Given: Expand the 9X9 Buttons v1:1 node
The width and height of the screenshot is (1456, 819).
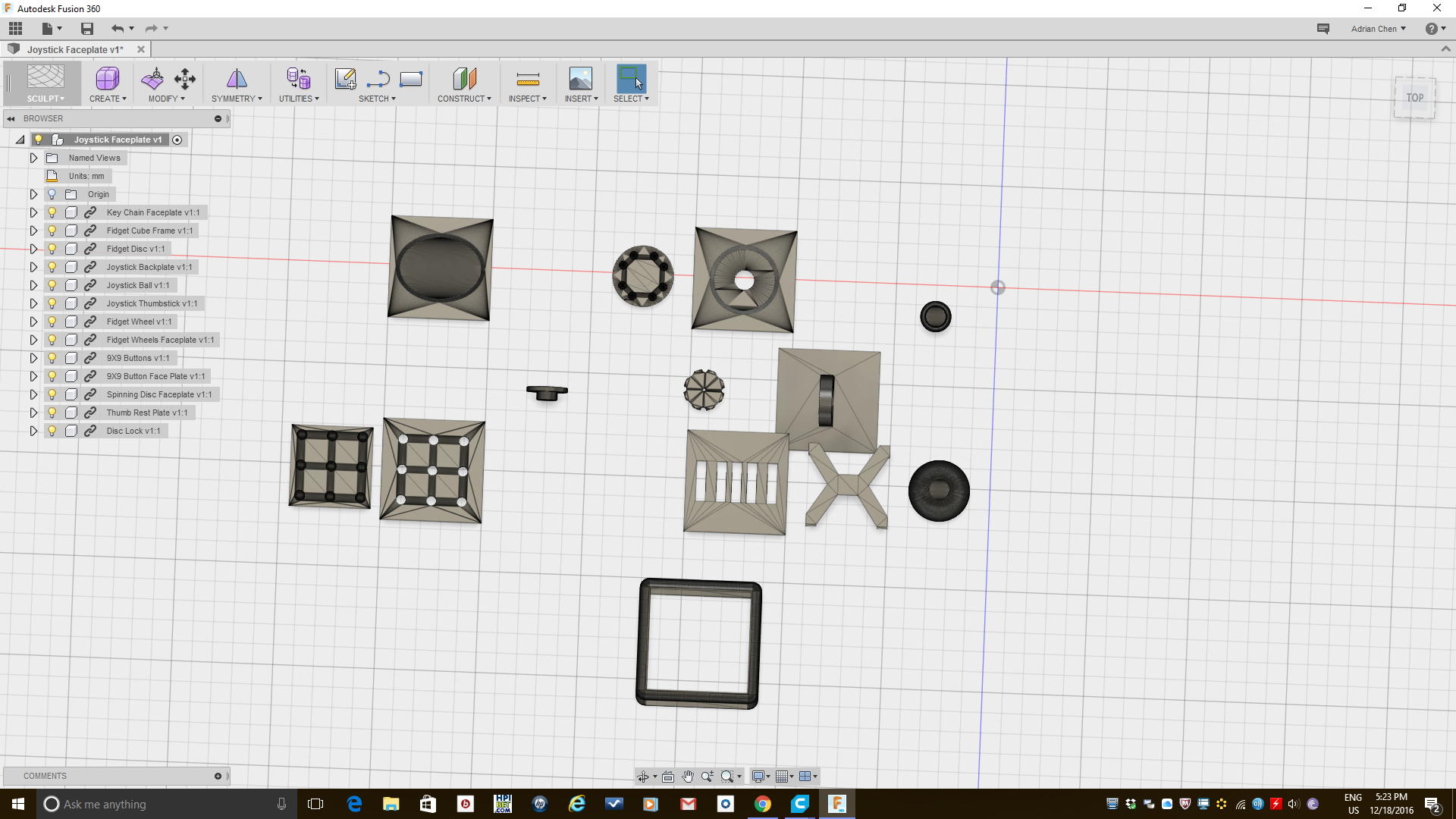Looking at the screenshot, I should coord(33,358).
